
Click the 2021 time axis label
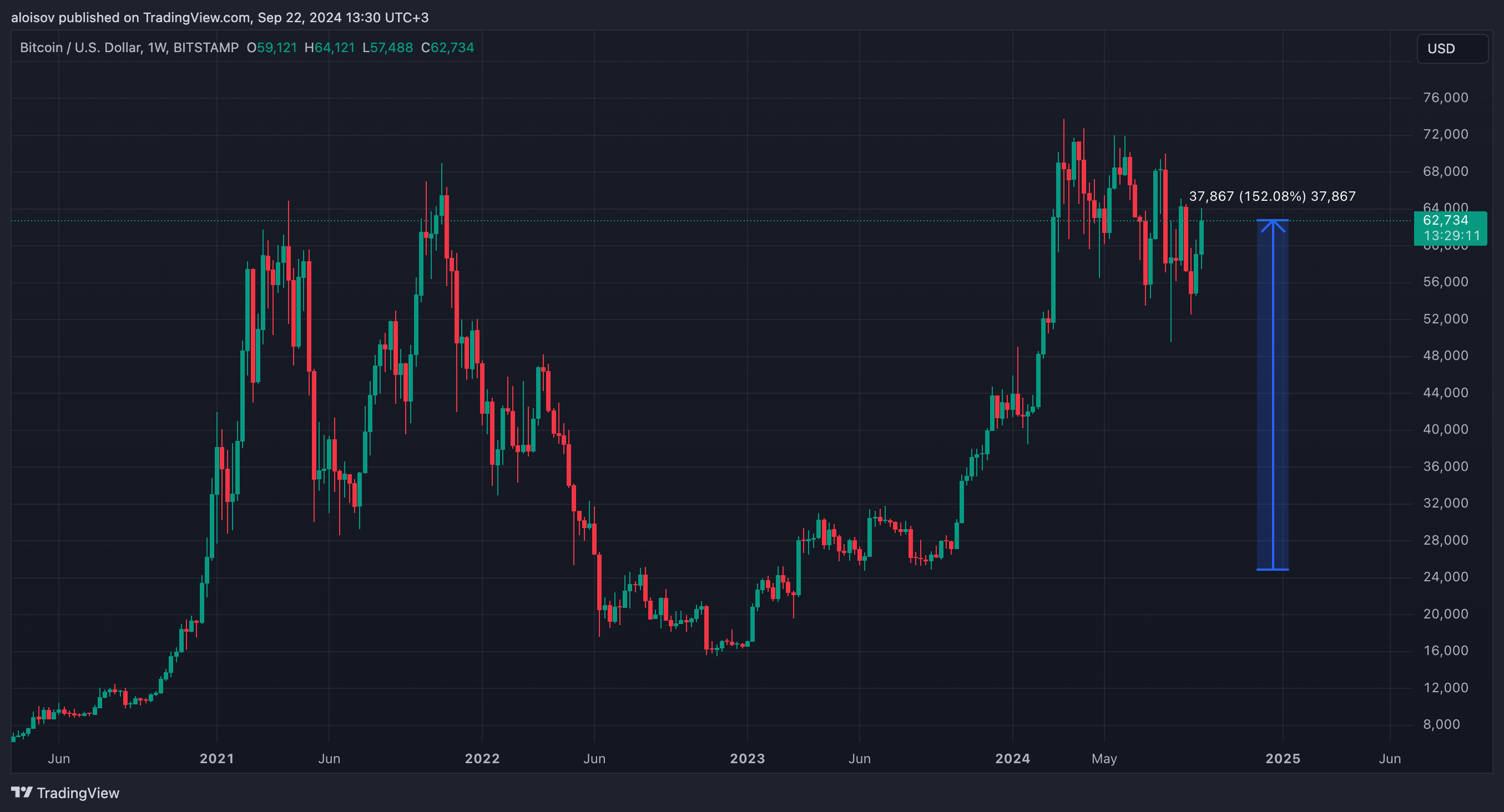216,758
